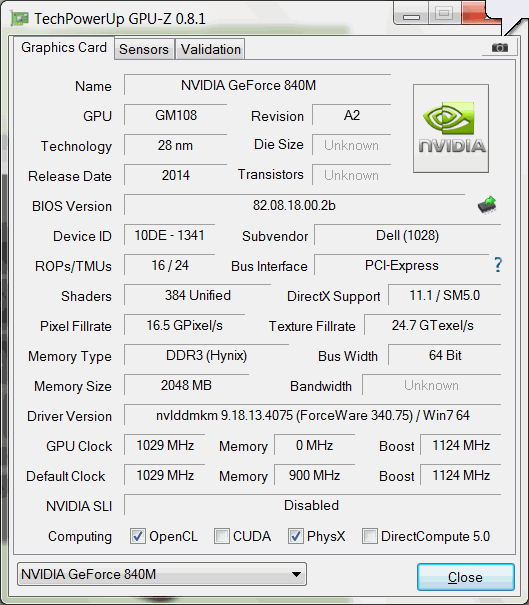
Task: Click the Name field showing GeForce 840M
Action: coord(257,85)
